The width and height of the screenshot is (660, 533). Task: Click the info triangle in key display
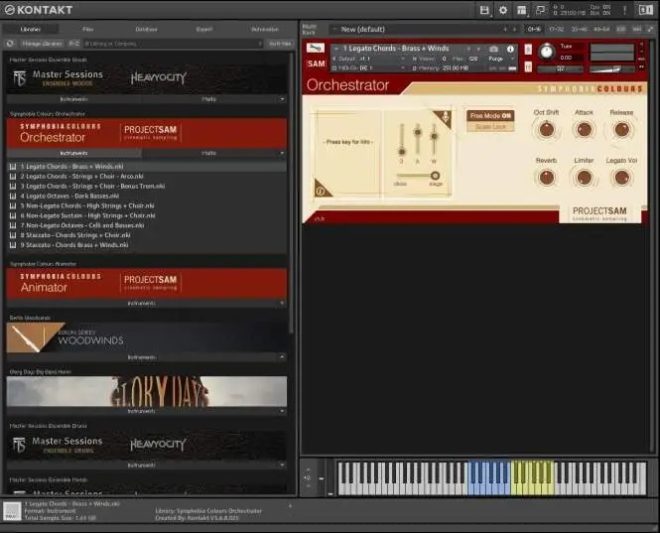322,189
